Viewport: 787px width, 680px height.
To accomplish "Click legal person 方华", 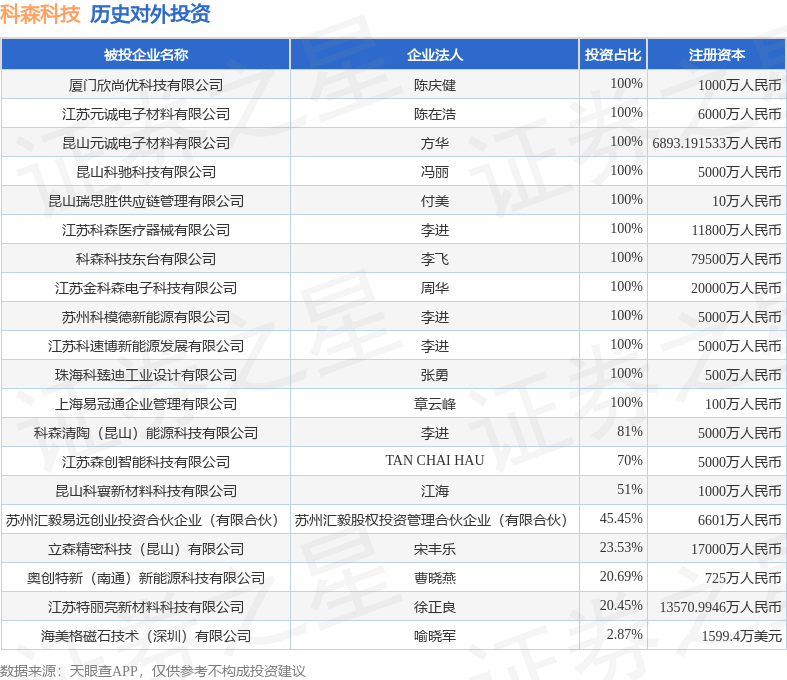I will click(x=435, y=143).
